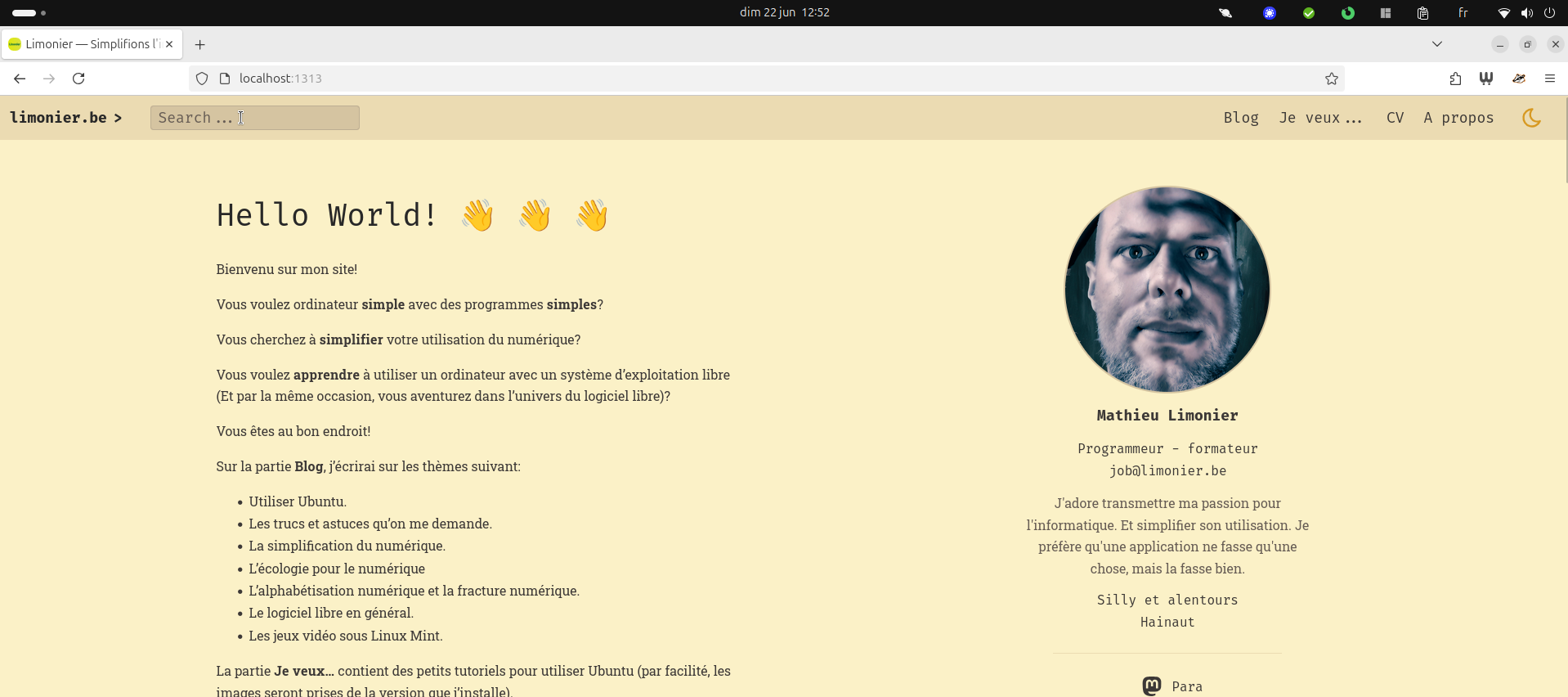Click the tracking protection shield icon
This screenshot has height=697, width=1568.
click(202, 79)
